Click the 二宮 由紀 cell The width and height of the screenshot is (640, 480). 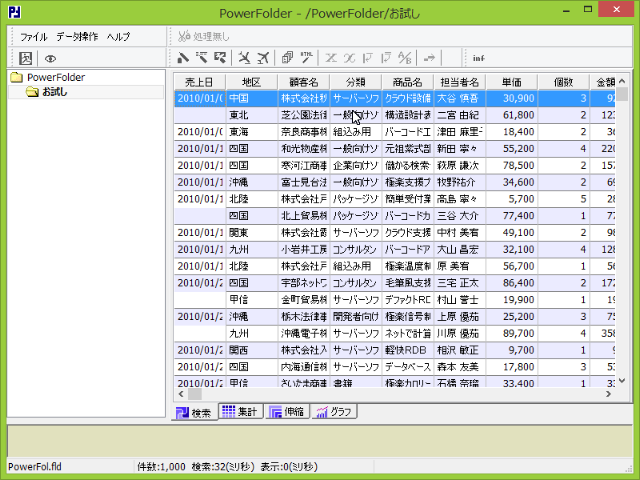tap(460, 115)
